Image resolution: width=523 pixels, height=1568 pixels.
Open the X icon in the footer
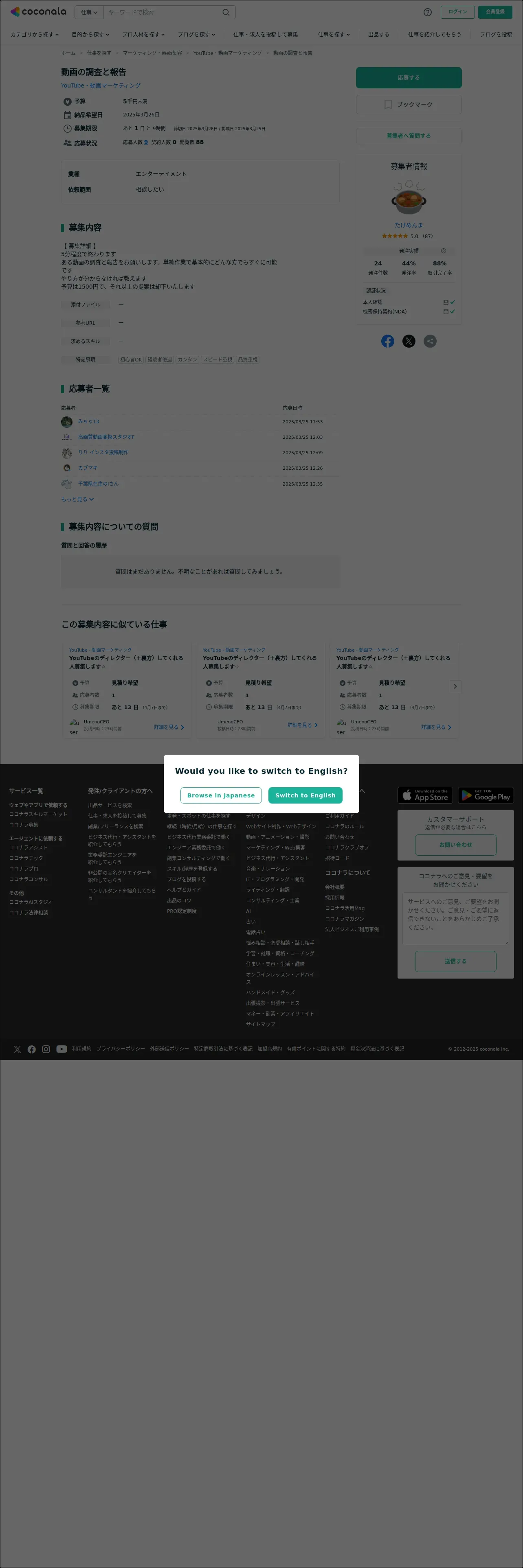coord(17,1049)
